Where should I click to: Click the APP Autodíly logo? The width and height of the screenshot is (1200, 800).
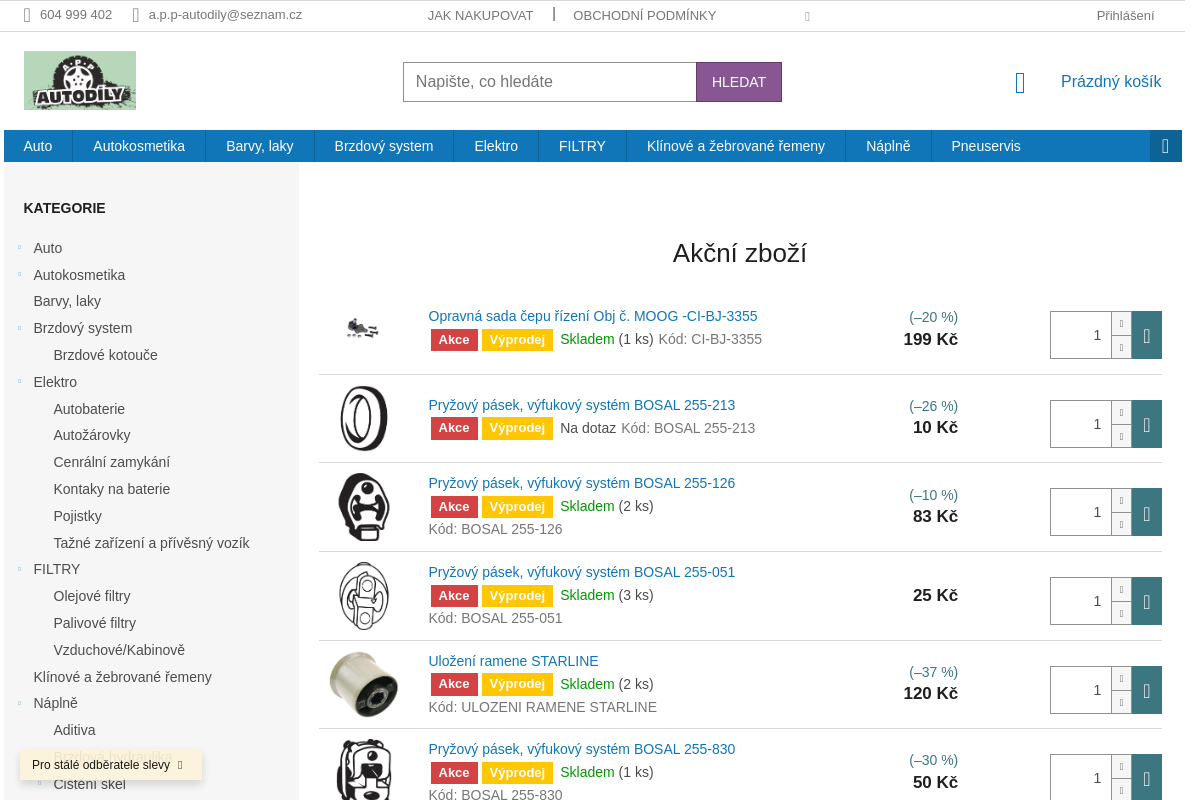pos(80,80)
